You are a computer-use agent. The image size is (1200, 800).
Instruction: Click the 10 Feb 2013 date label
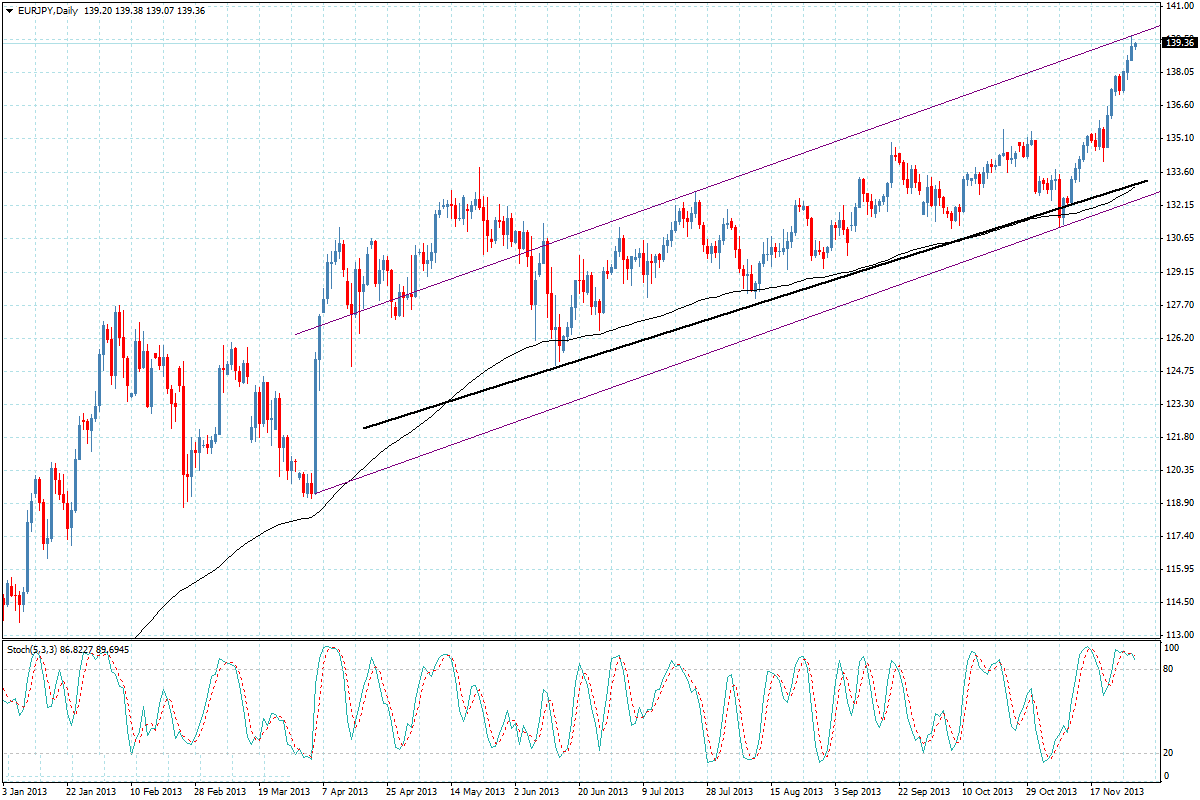pyautogui.click(x=157, y=791)
